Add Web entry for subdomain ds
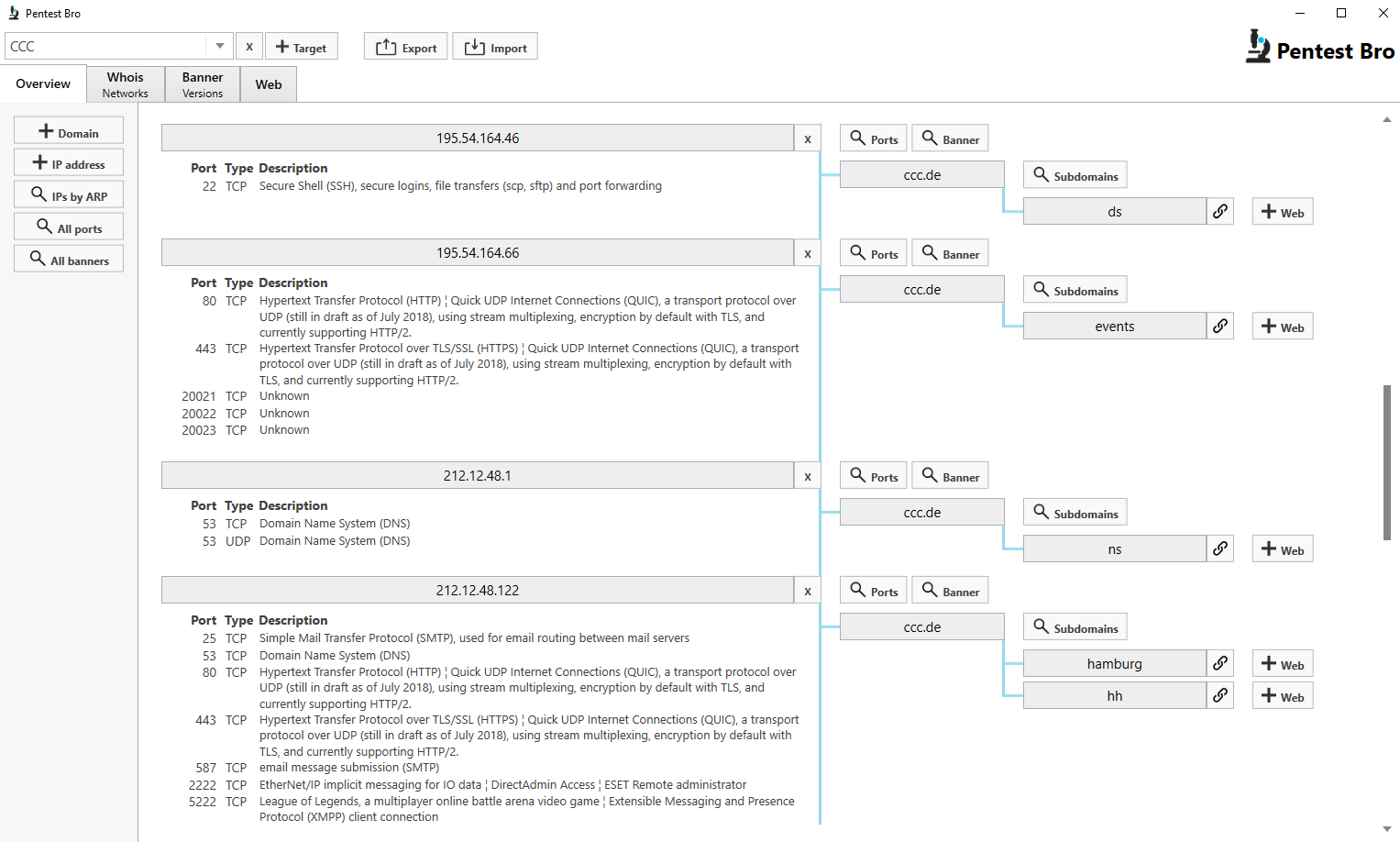The width and height of the screenshot is (1400, 842). [x=1283, y=212]
